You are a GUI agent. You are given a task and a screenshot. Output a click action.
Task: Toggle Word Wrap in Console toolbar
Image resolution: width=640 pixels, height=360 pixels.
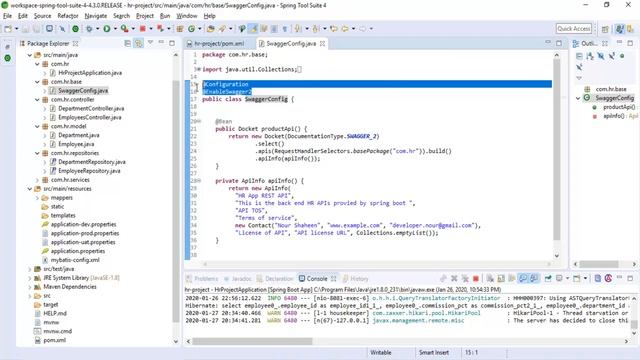[511, 279]
